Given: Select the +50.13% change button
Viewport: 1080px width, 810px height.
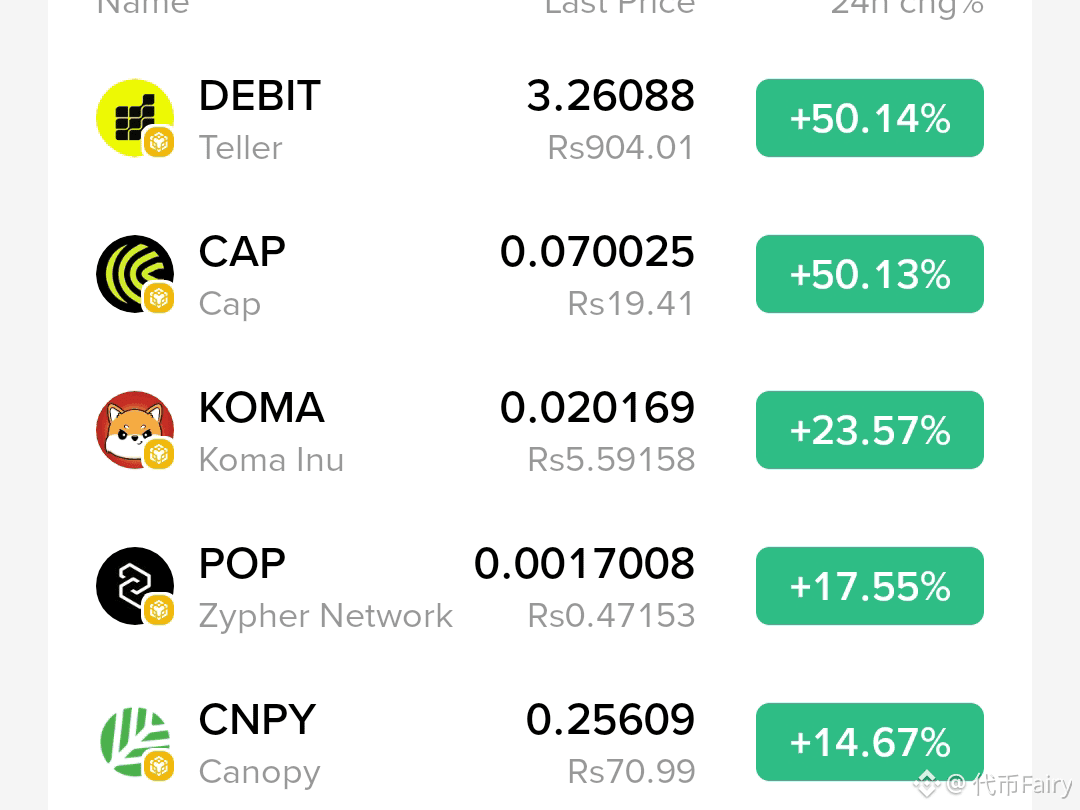Looking at the screenshot, I should 869,274.
